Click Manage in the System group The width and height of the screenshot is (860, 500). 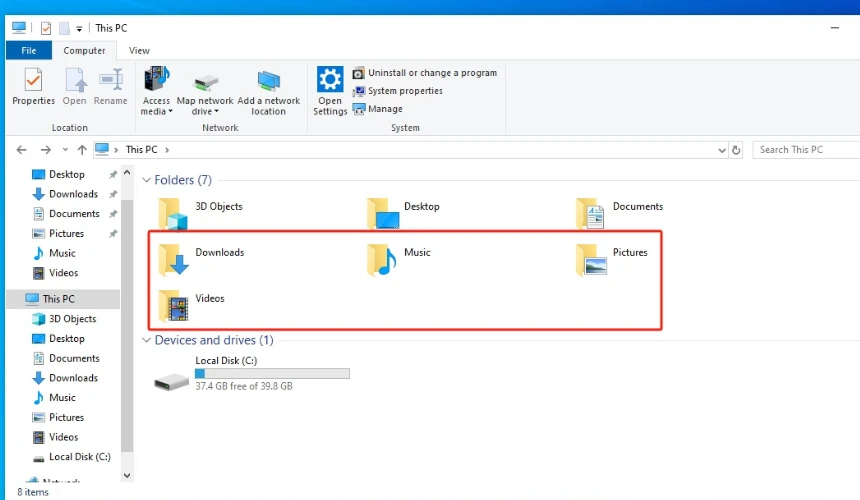(384, 109)
